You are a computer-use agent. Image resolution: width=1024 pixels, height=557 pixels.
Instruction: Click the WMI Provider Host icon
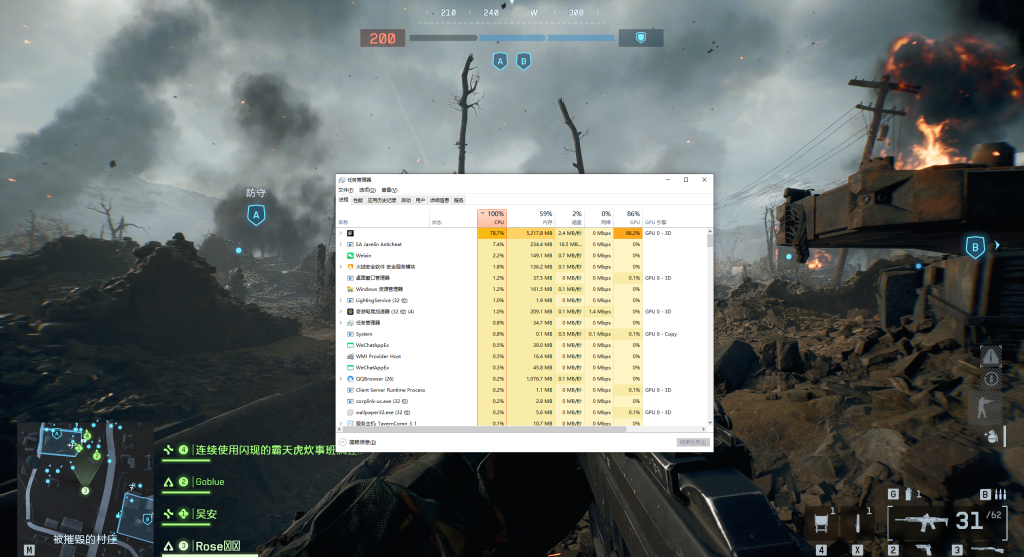[x=350, y=356]
